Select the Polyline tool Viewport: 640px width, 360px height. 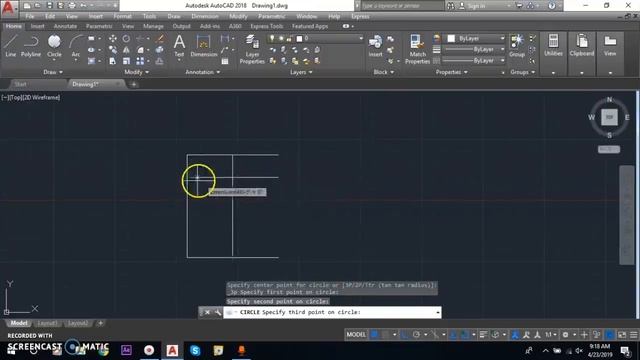point(31,46)
